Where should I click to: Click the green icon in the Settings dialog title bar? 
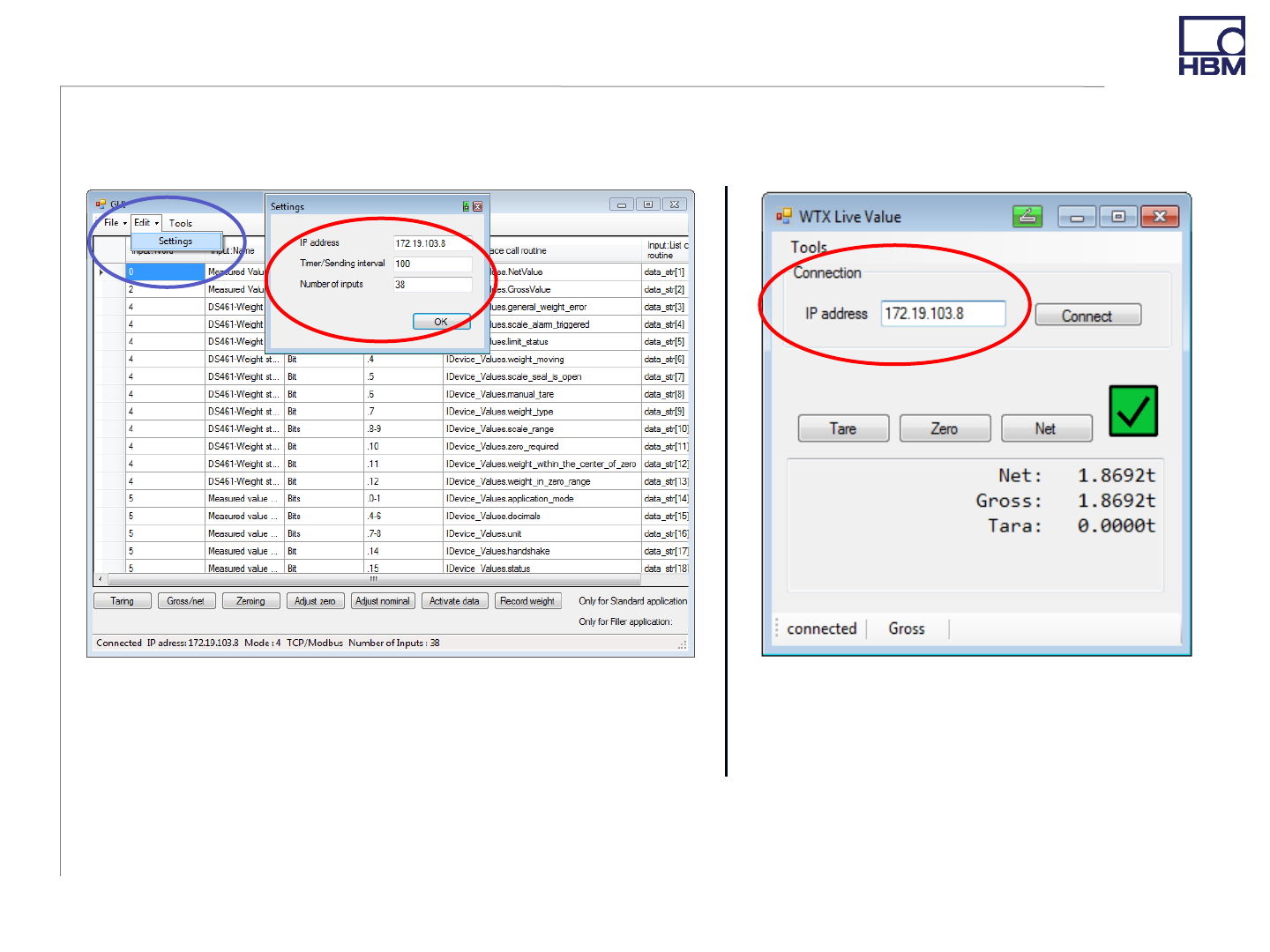(466, 206)
